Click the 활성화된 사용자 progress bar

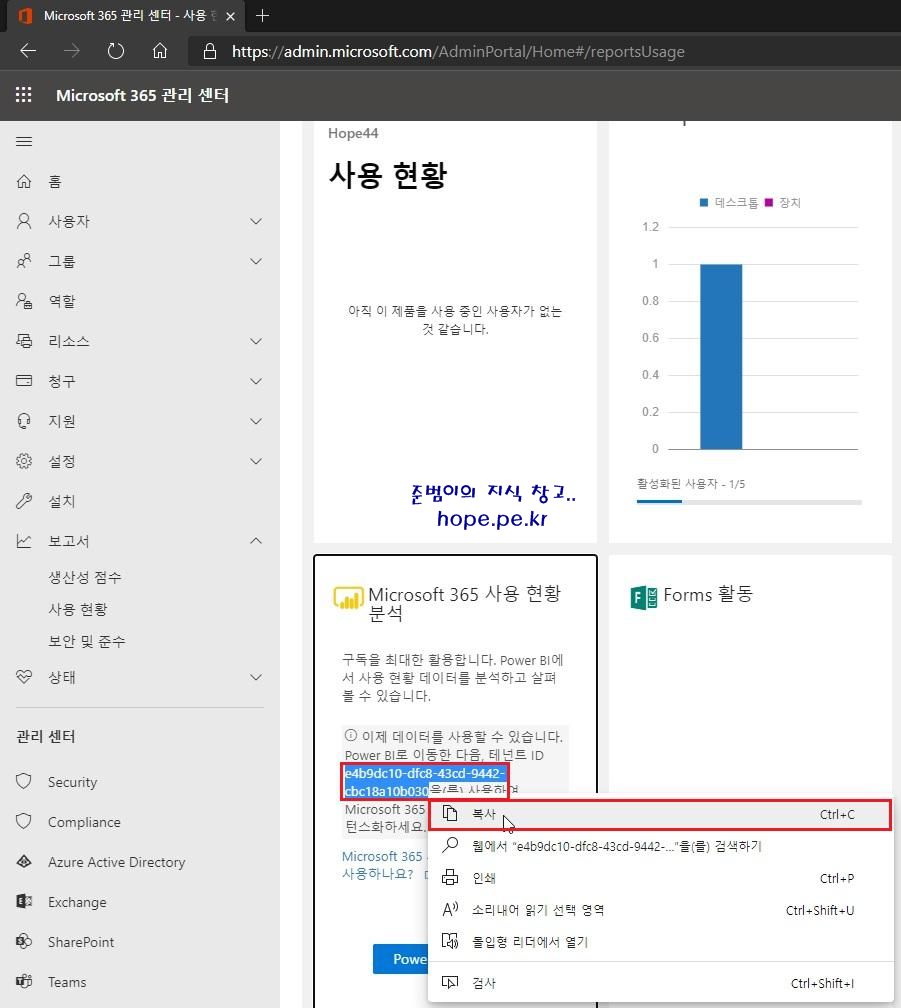(749, 502)
